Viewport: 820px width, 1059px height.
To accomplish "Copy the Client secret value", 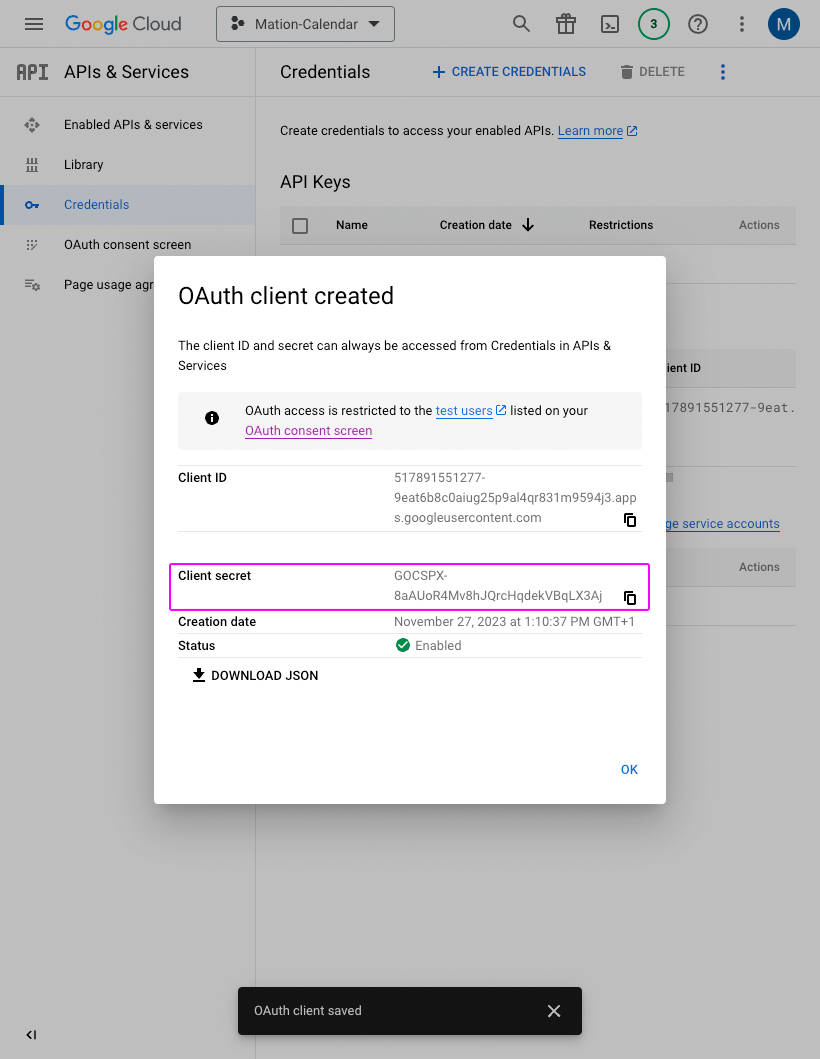I will pyautogui.click(x=630, y=598).
